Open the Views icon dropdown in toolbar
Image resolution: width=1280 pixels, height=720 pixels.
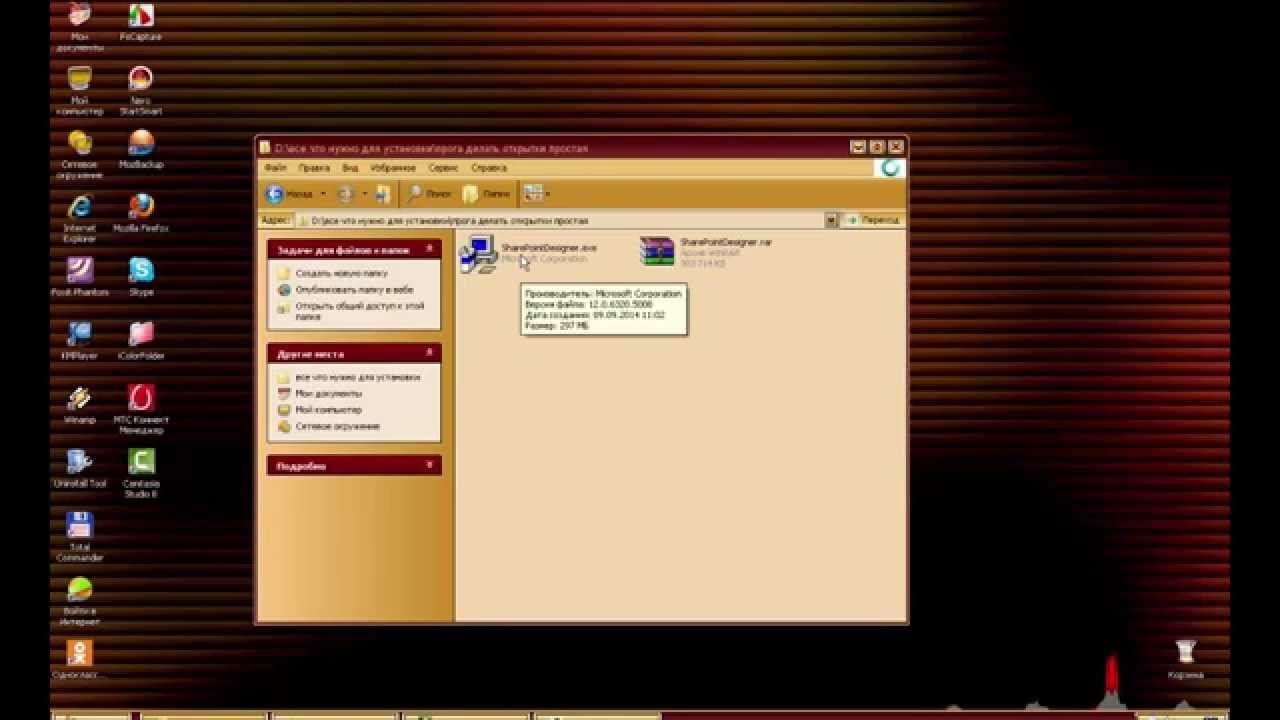pos(537,194)
